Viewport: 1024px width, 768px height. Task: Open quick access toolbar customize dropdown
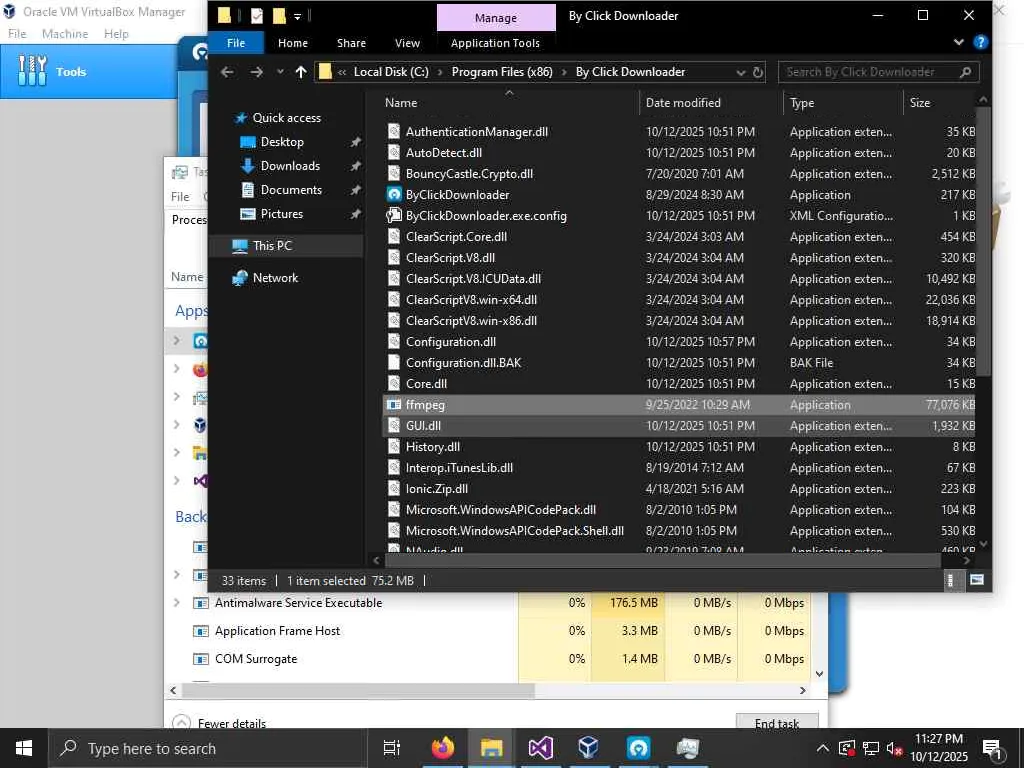click(x=297, y=16)
